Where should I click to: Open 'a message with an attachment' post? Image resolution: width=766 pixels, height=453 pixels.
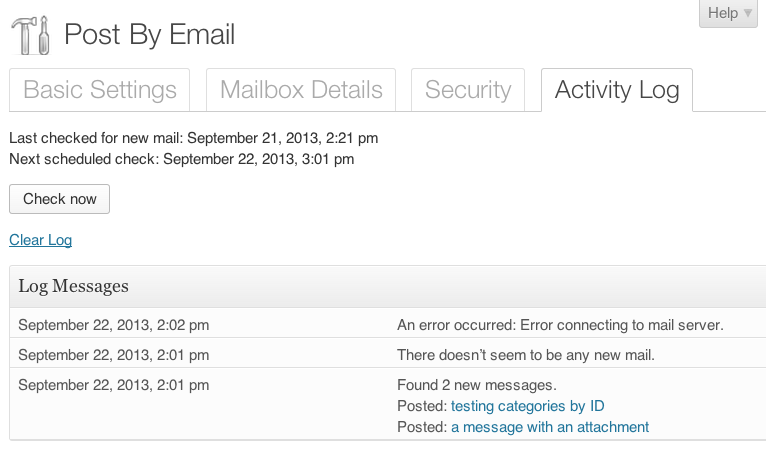click(x=550, y=427)
